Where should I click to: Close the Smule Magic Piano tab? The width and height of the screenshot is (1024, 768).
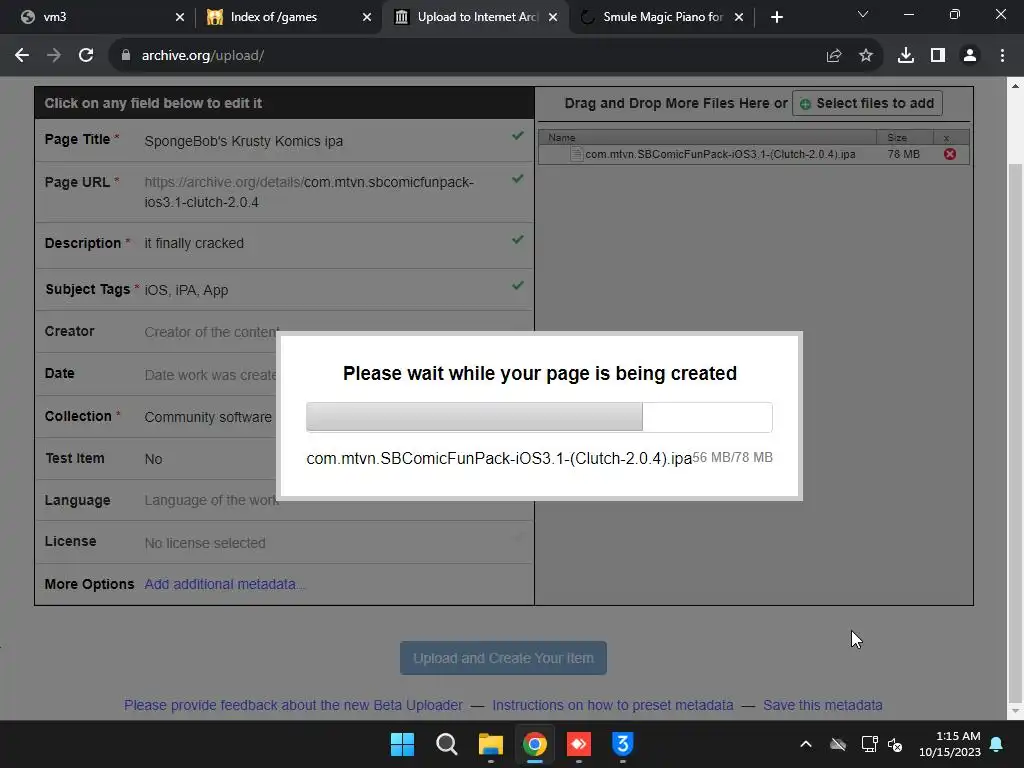pyautogui.click(x=739, y=17)
